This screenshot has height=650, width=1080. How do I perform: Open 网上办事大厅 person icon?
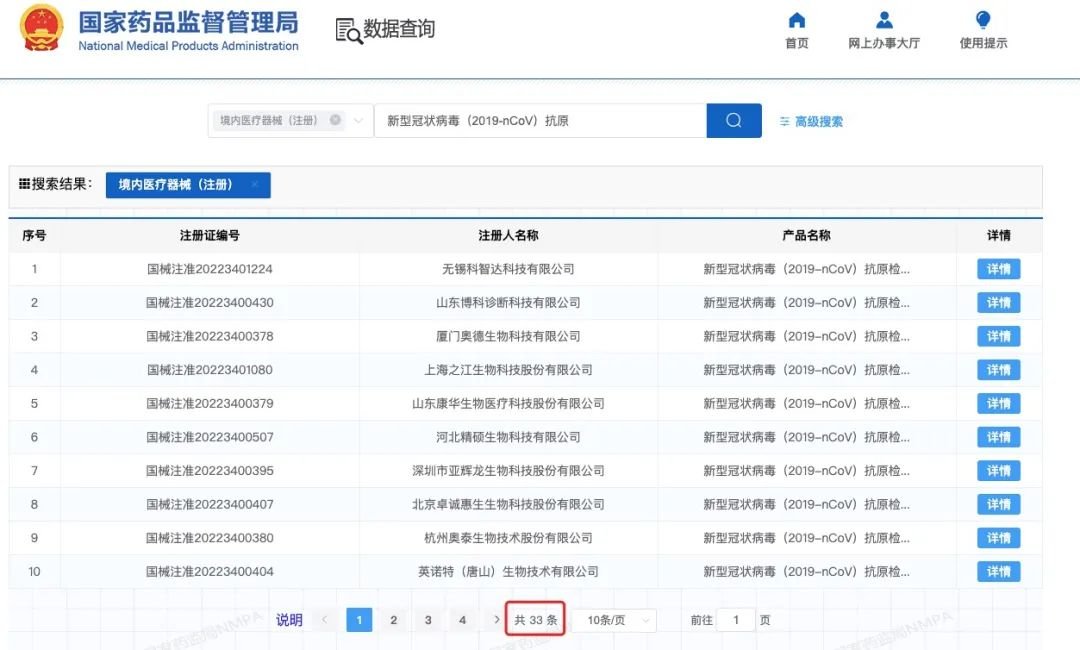coord(884,20)
